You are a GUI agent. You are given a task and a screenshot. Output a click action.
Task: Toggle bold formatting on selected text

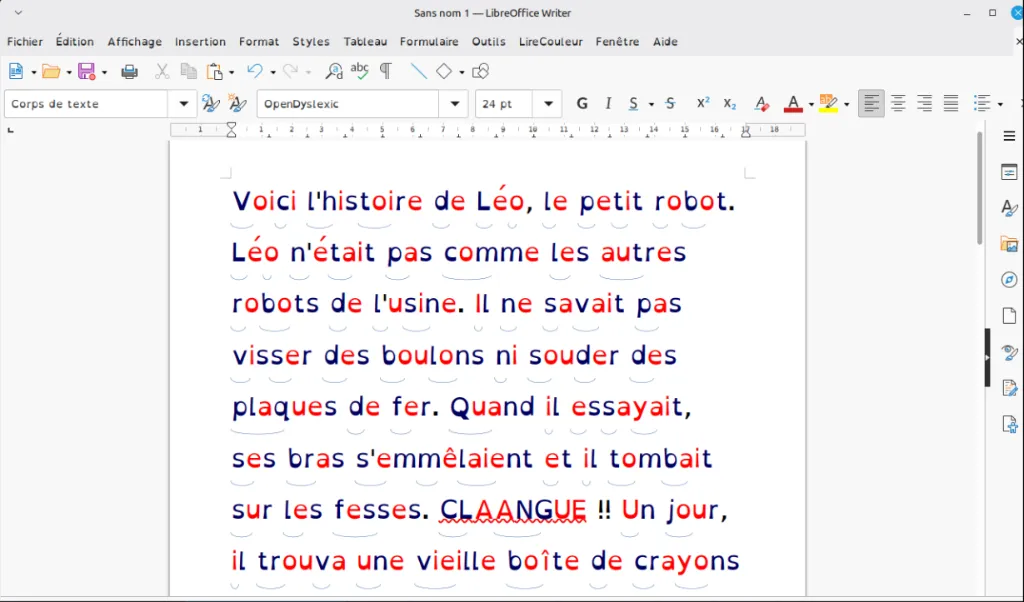(x=582, y=103)
